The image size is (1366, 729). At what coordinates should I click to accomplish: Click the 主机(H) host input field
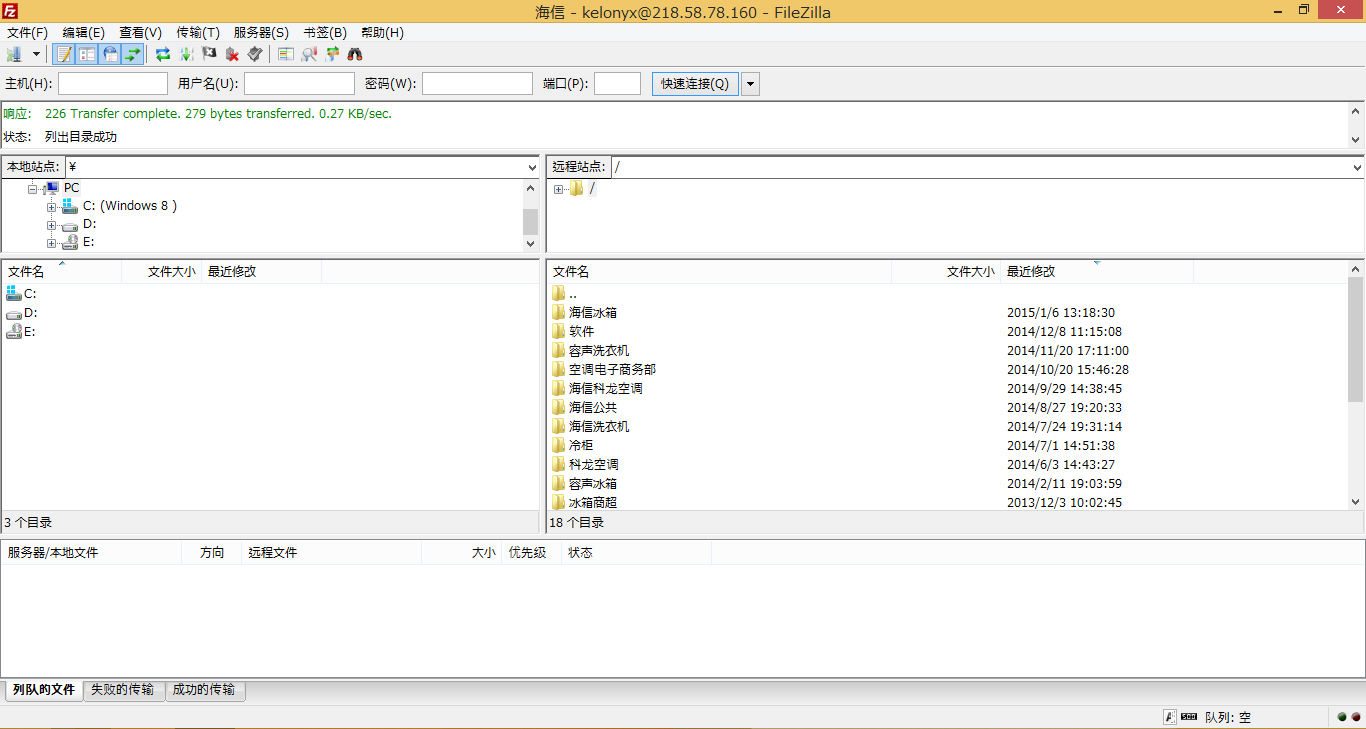tap(113, 84)
